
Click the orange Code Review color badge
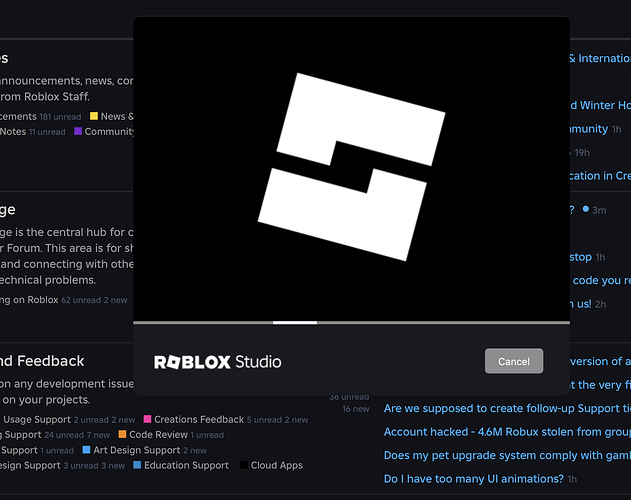122,434
